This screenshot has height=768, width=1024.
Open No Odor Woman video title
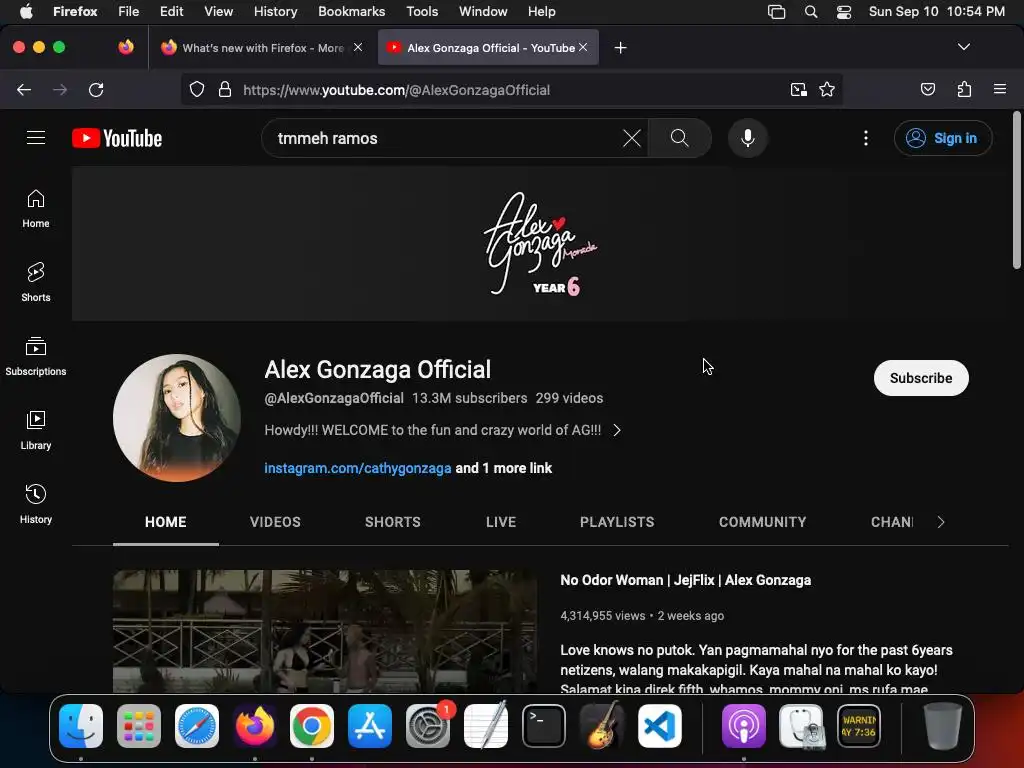click(686, 580)
